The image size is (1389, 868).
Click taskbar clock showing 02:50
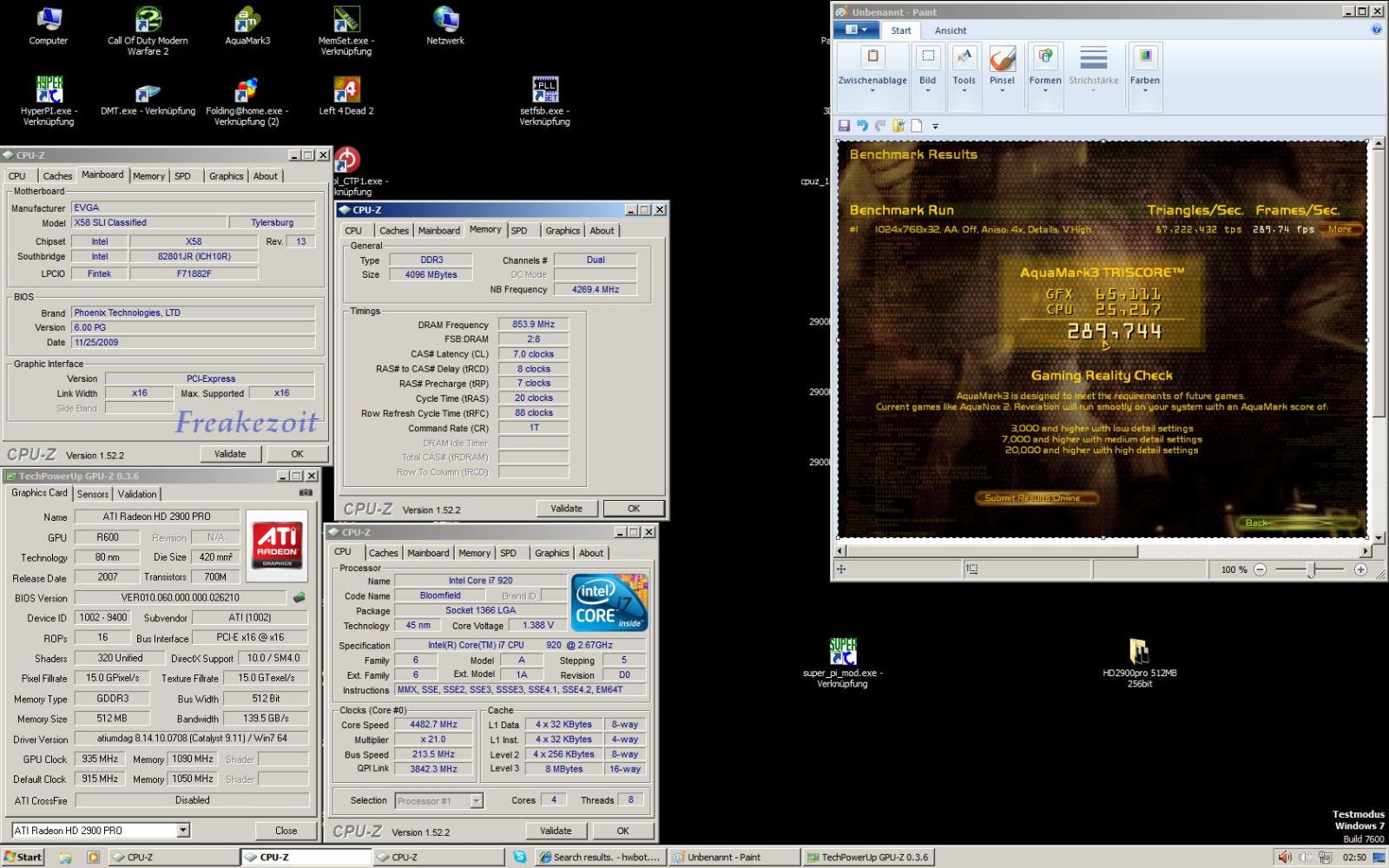(1354, 857)
